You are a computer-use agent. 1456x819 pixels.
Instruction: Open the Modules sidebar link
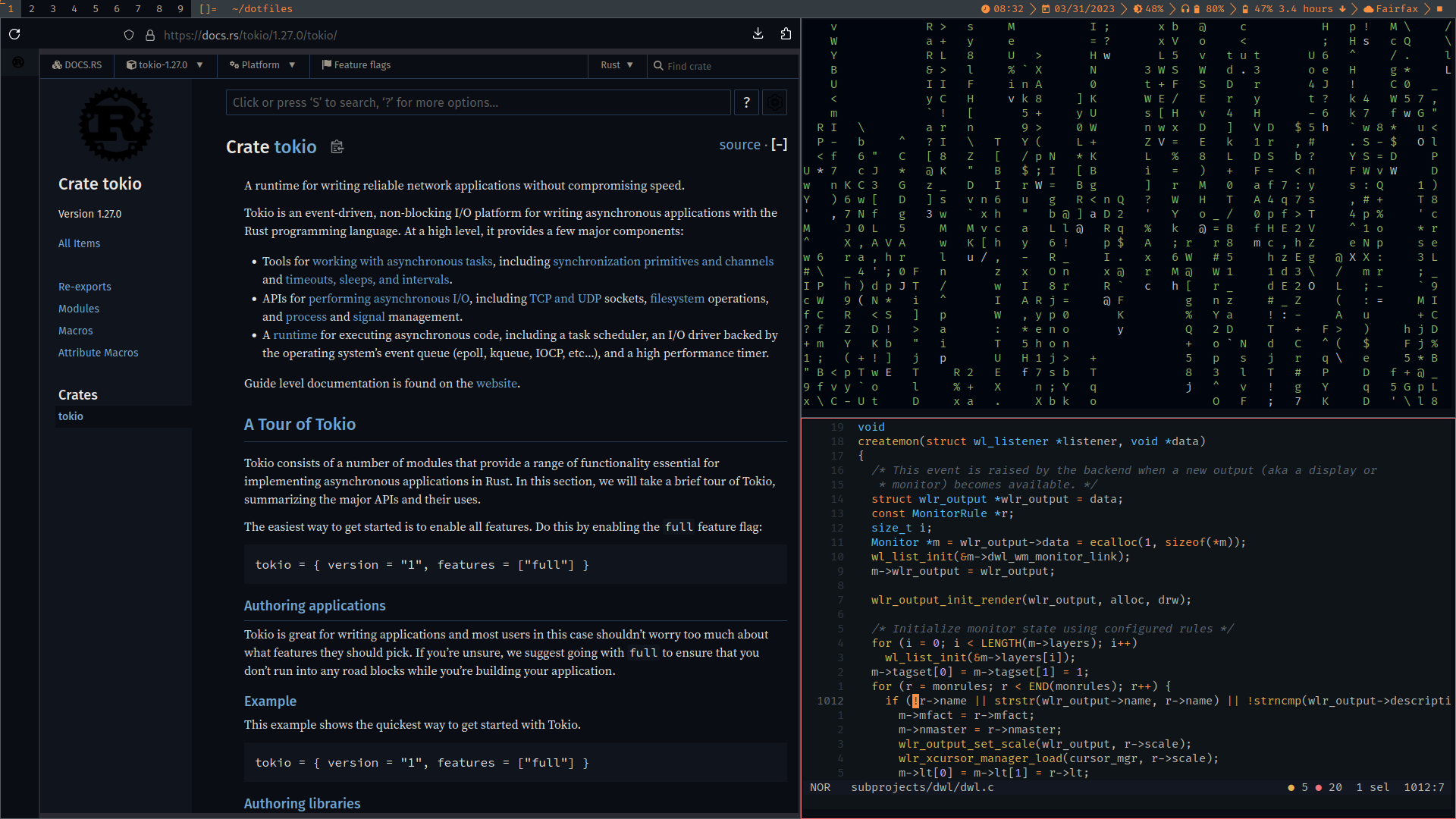[x=79, y=309]
